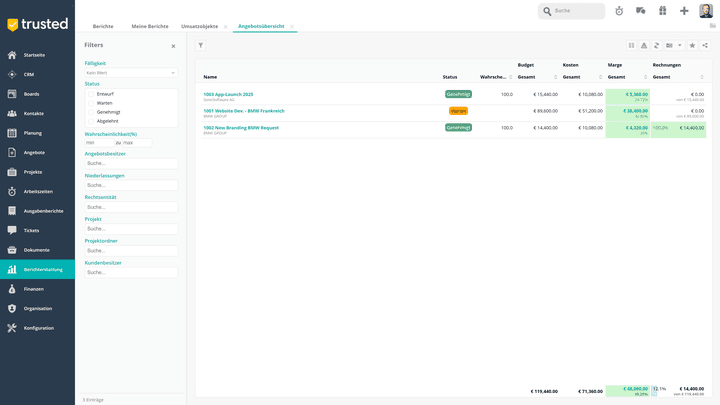This screenshot has height=405, width=720.
Task: Open the gift icon in top bar
Action: click(662, 11)
